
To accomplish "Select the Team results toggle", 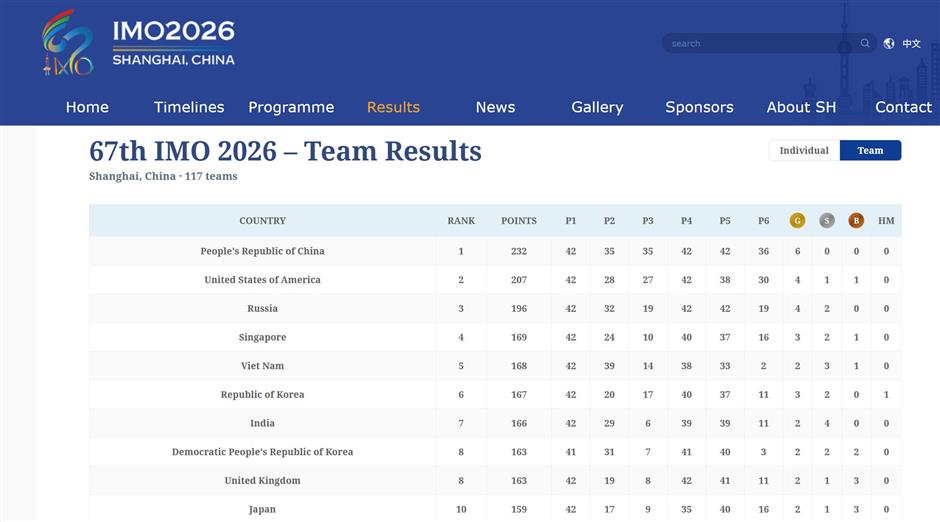I will (870, 150).
